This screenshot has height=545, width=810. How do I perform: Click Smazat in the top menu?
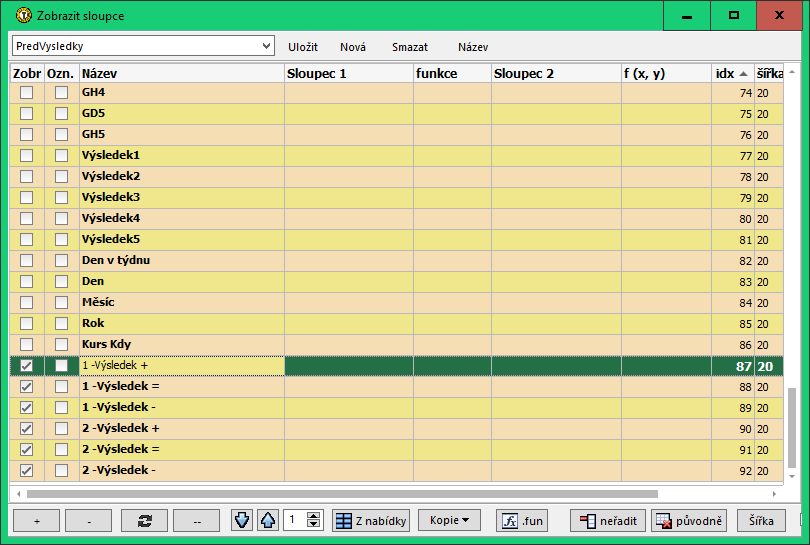coord(410,47)
